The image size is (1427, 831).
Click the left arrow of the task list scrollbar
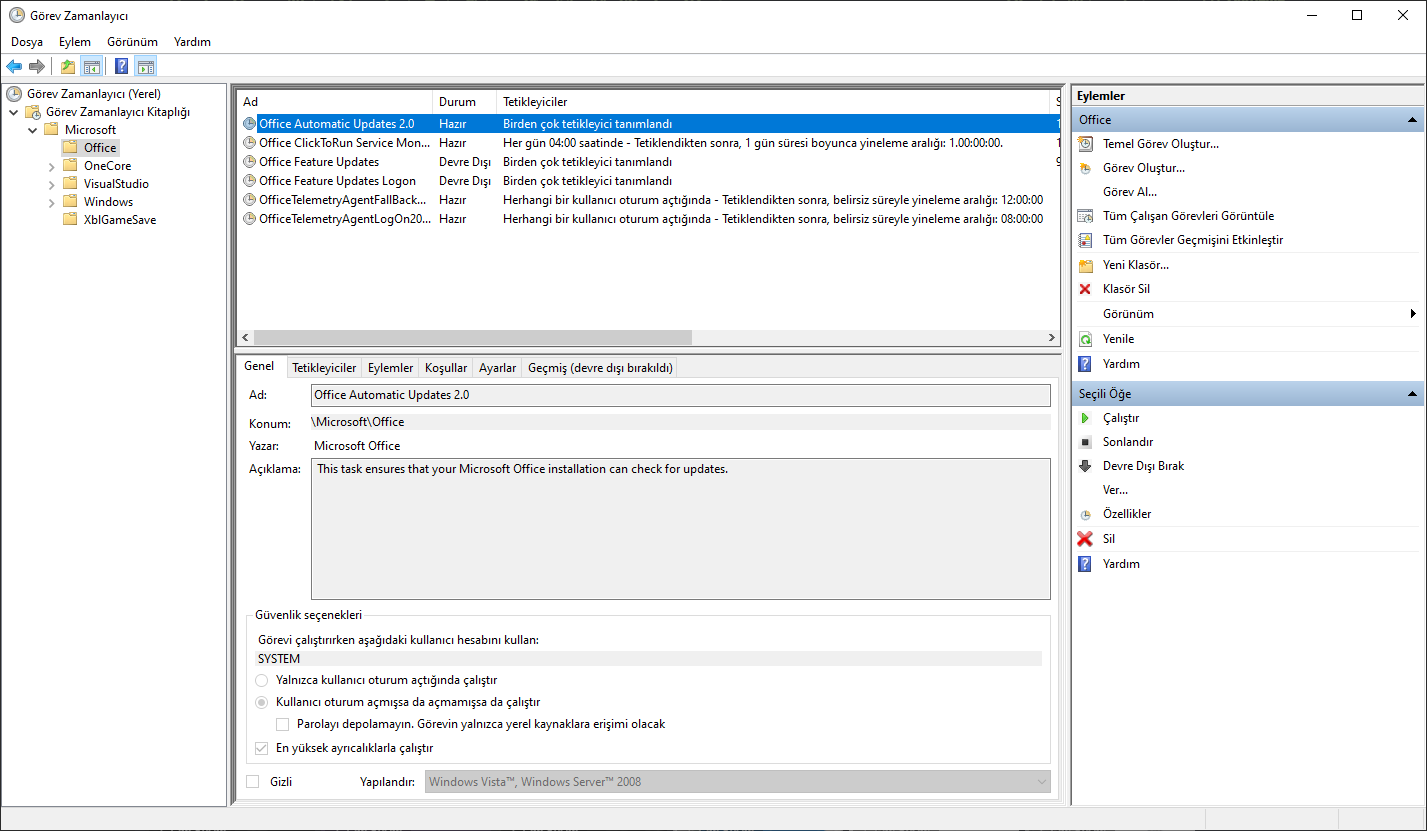click(x=245, y=338)
